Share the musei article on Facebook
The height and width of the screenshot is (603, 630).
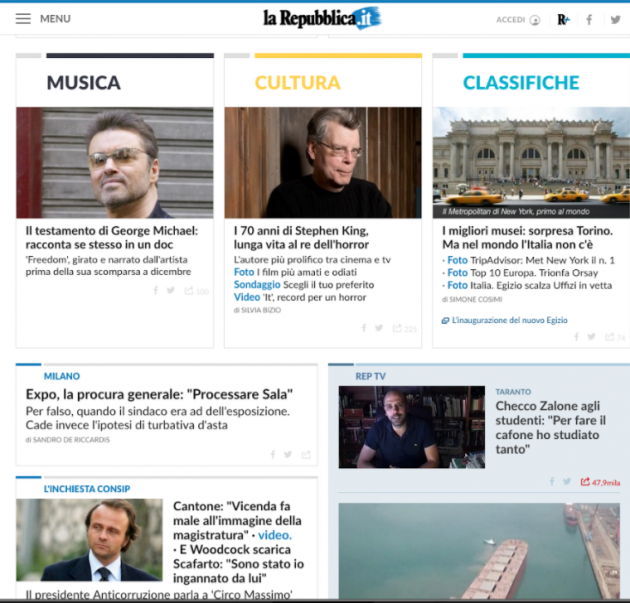(577, 337)
